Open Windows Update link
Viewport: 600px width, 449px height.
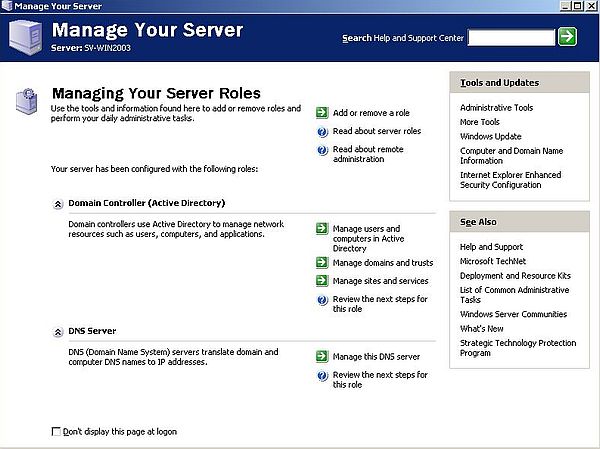click(491, 136)
